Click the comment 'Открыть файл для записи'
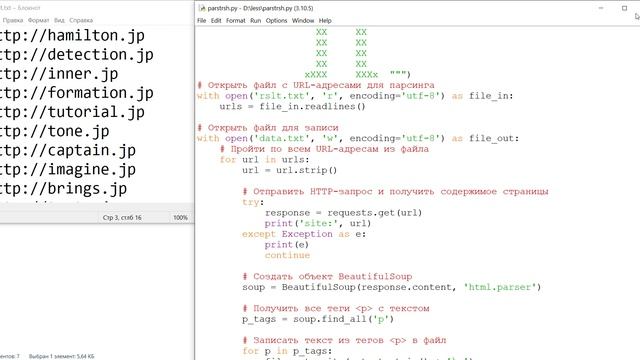This screenshot has width=640, height=360. point(268,128)
